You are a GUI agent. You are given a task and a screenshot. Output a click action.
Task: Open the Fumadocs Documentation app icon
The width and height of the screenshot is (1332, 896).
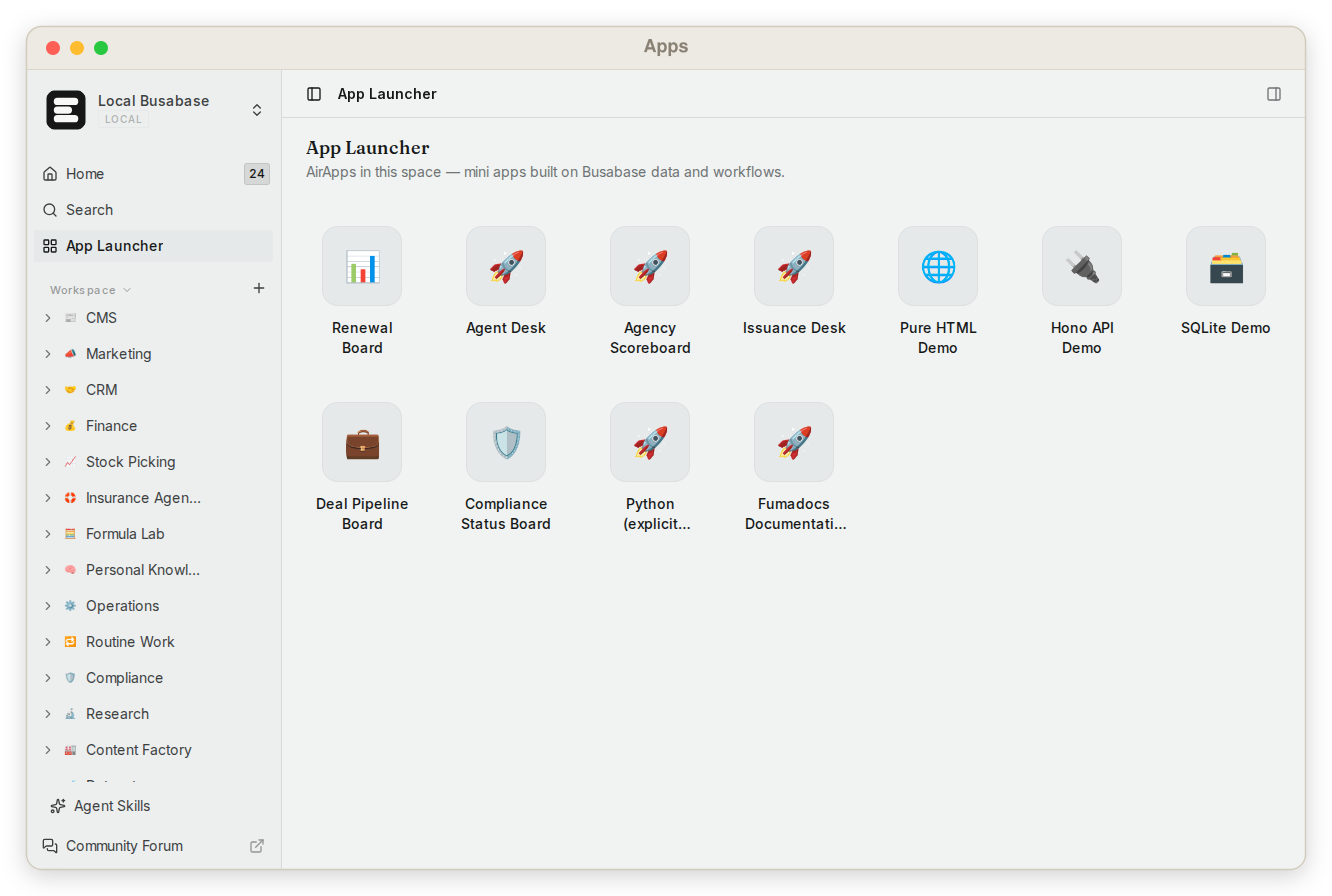[794, 442]
